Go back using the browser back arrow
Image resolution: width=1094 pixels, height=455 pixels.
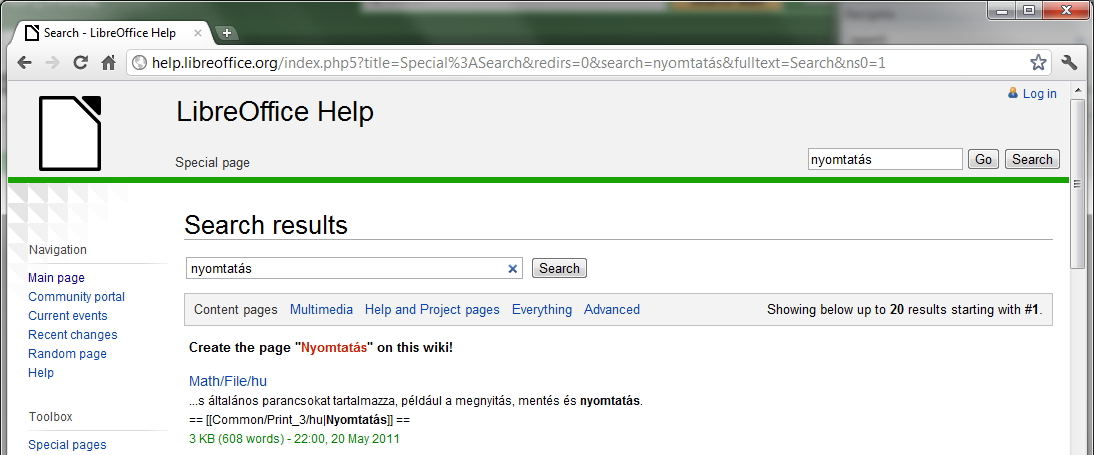24,63
